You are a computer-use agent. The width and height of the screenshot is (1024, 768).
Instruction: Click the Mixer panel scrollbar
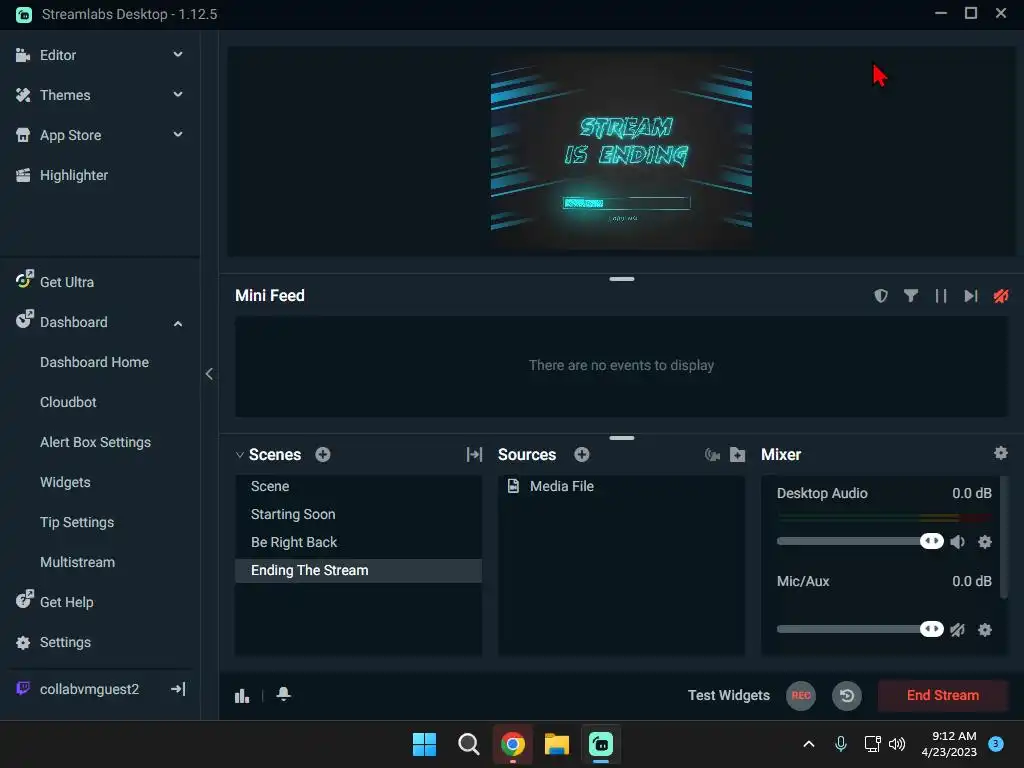1004,537
